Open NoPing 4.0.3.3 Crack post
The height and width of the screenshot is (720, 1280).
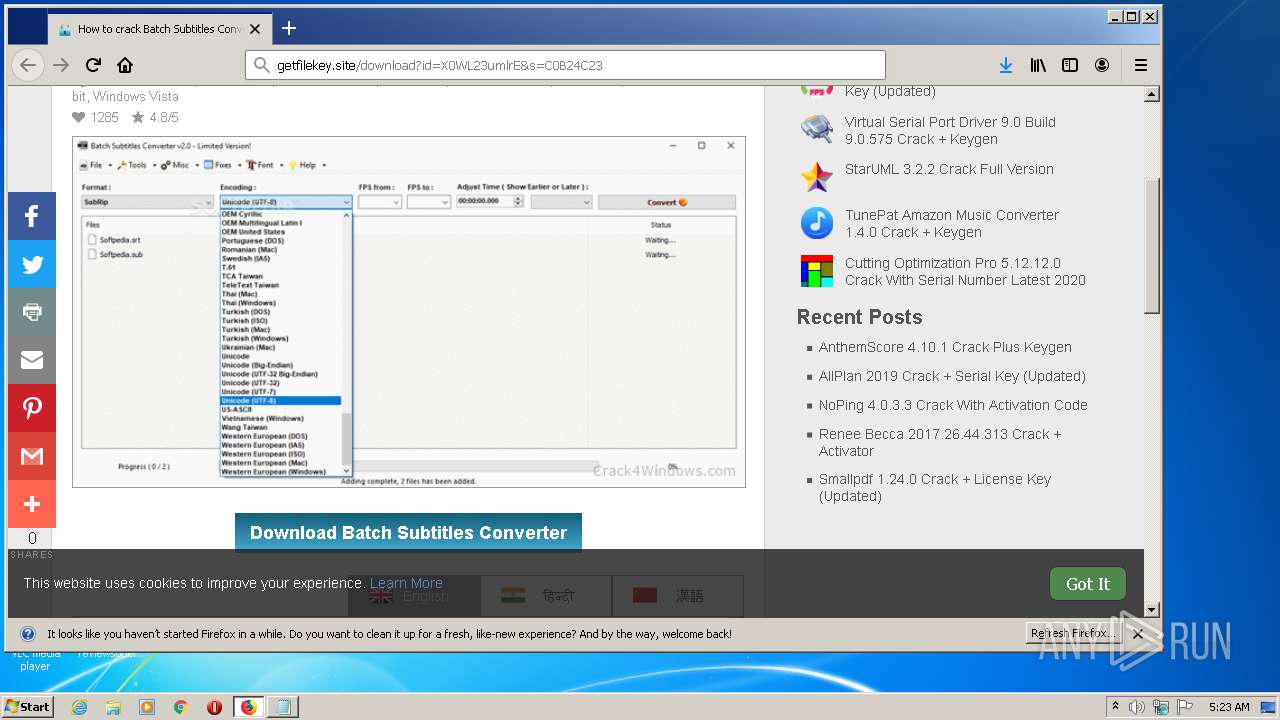(953, 405)
